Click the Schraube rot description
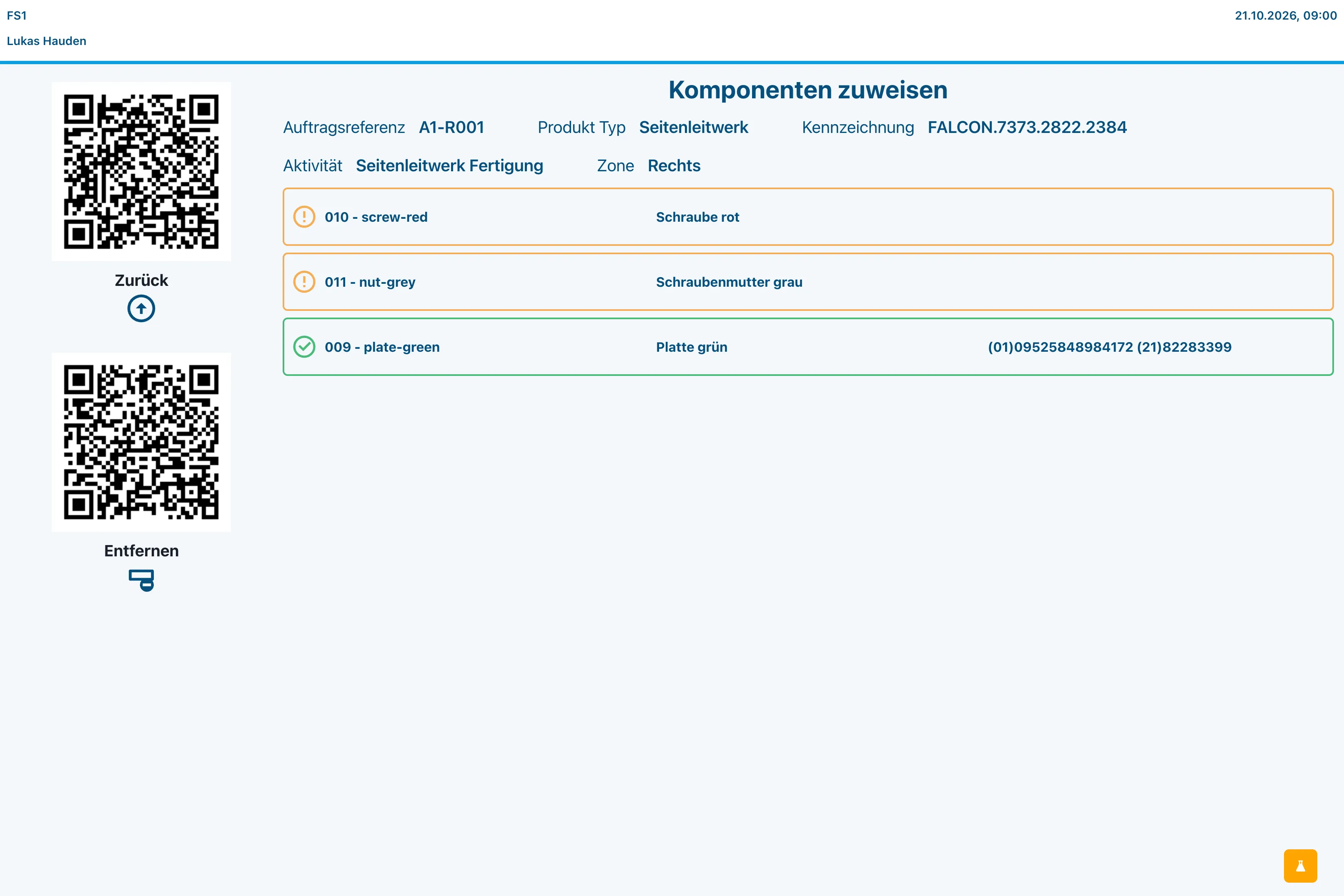The height and width of the screenshot is (896, 1344). click(x=697, y=217)
